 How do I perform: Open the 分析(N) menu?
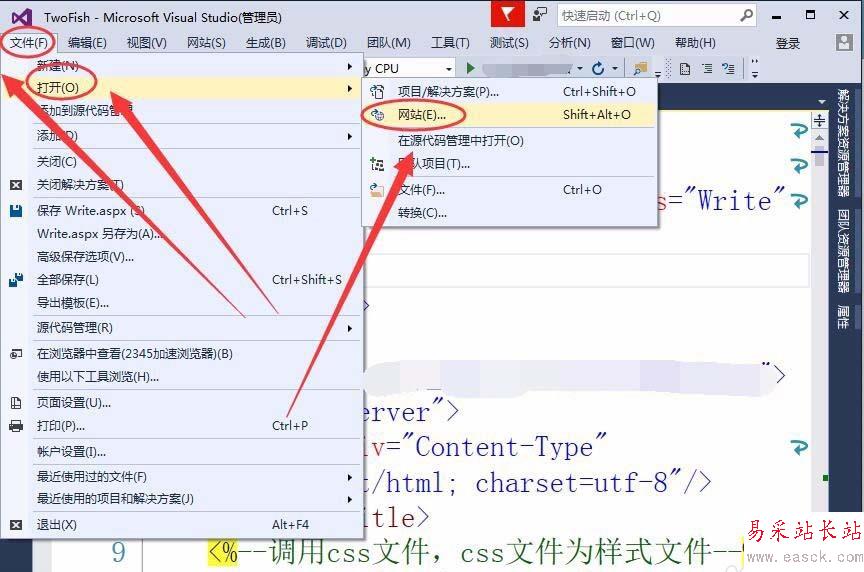coord(570,42)
